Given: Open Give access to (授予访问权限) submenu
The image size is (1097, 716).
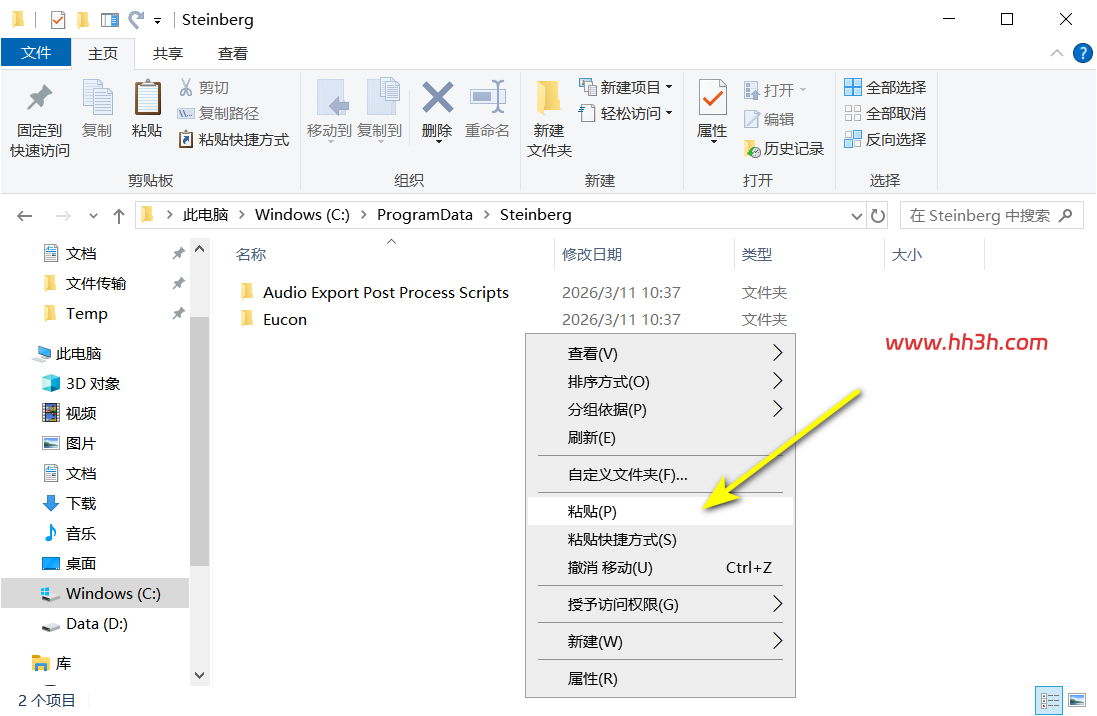Looking at the screenshot, I should click(x=660, y=605).
